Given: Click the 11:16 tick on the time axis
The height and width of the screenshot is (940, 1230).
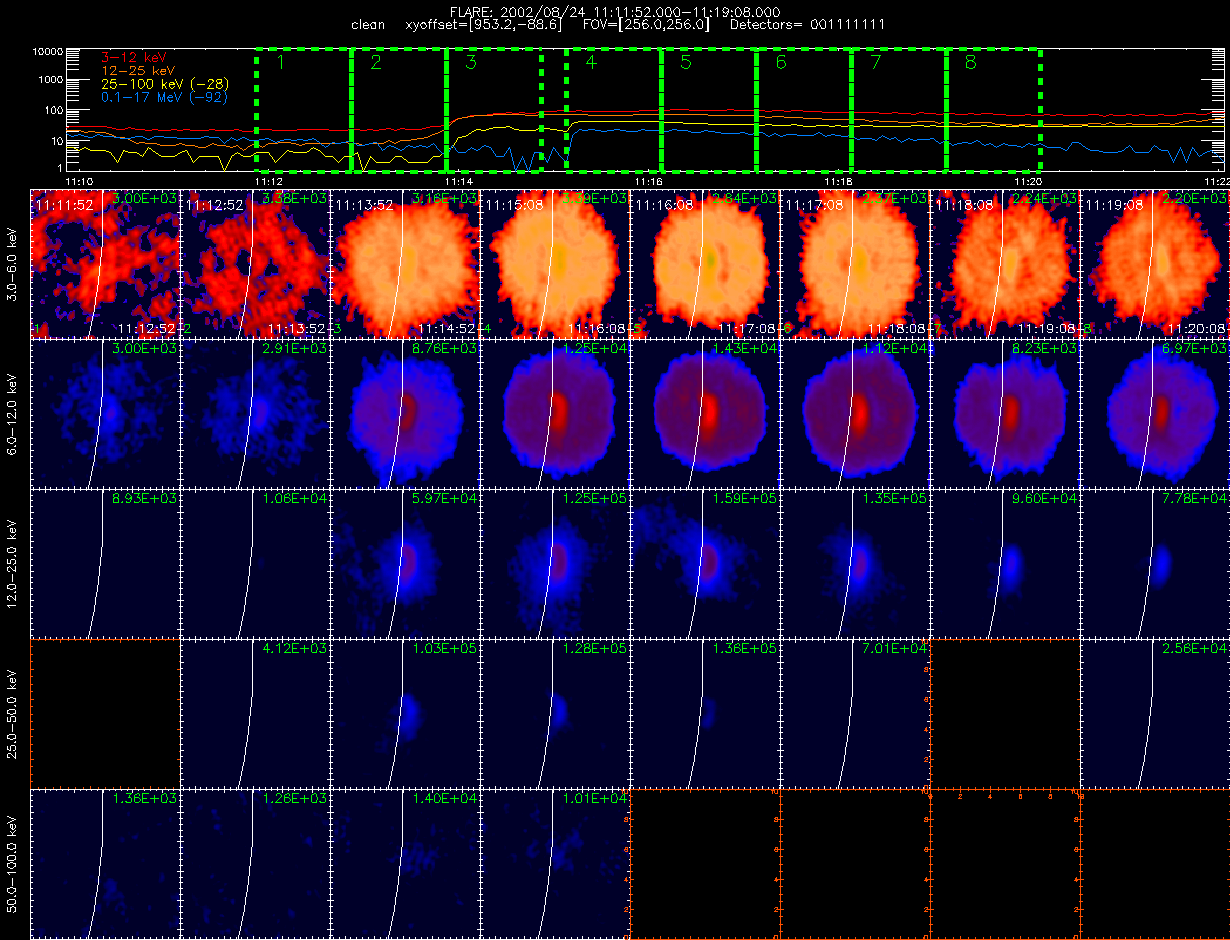Looking at the screenshot, I should tap(648, 181).
